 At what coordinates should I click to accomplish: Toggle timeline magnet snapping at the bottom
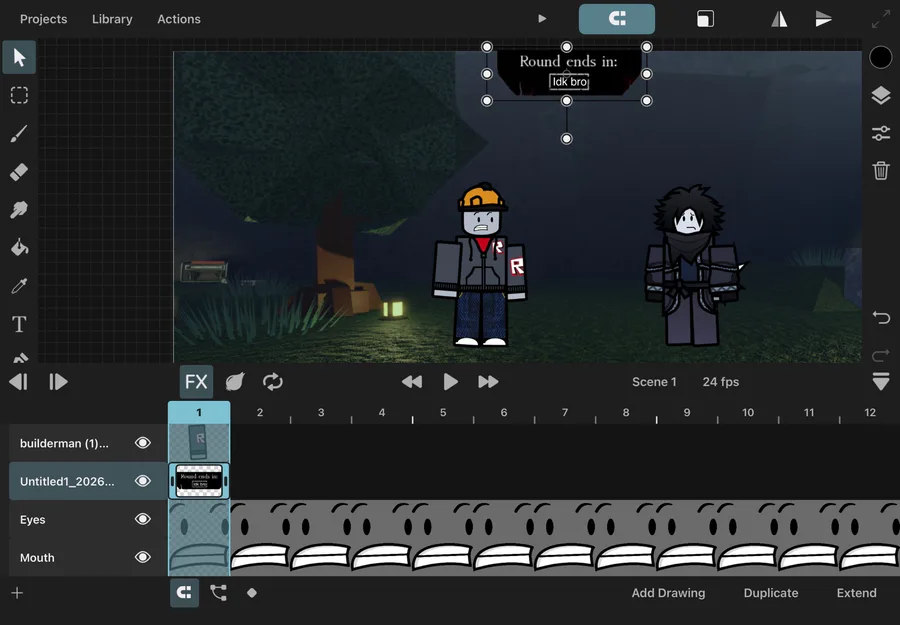tap(184, 593)
